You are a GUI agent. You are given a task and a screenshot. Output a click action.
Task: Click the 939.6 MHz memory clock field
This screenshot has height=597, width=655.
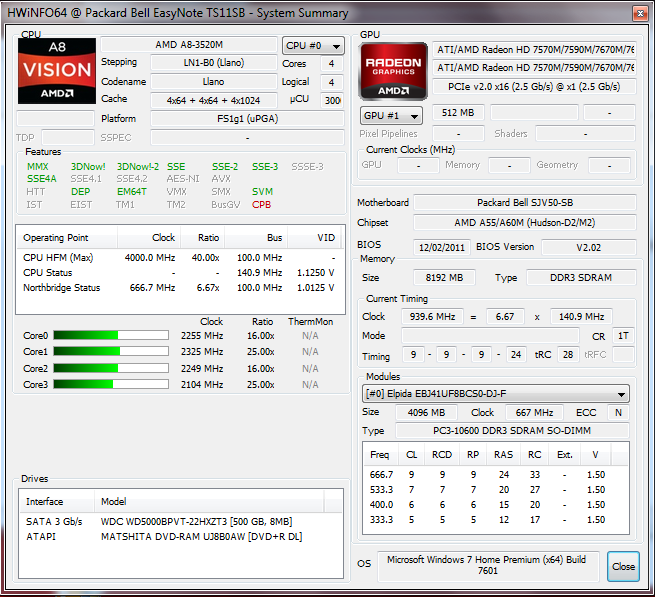[x=432, y=317]
